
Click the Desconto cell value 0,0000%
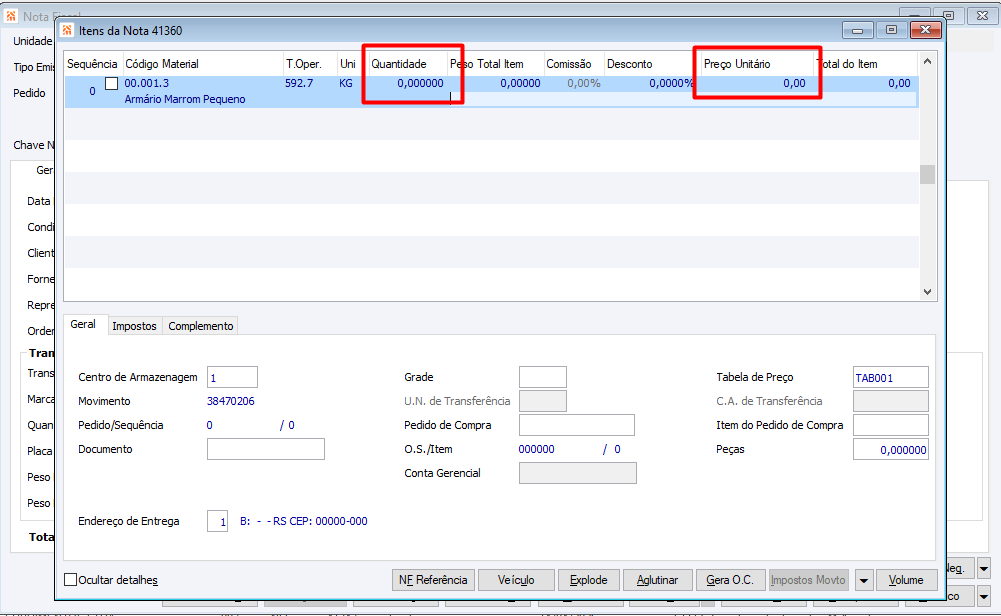pos(671,83)
